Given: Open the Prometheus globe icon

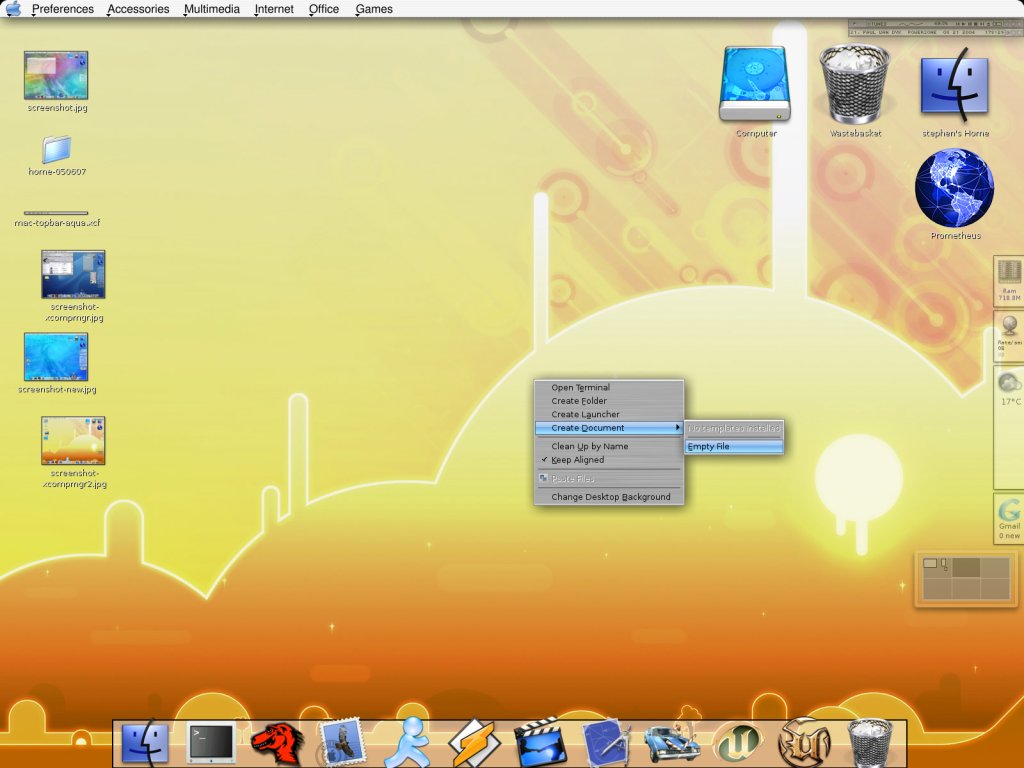Looking at the screenshot, I should [954, 188].
